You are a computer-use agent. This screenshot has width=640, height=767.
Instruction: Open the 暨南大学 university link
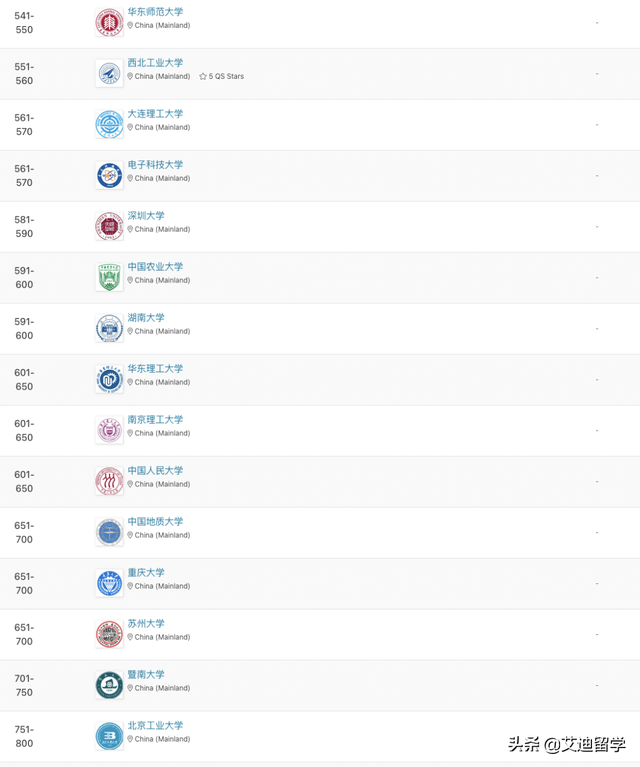point(146,675)
